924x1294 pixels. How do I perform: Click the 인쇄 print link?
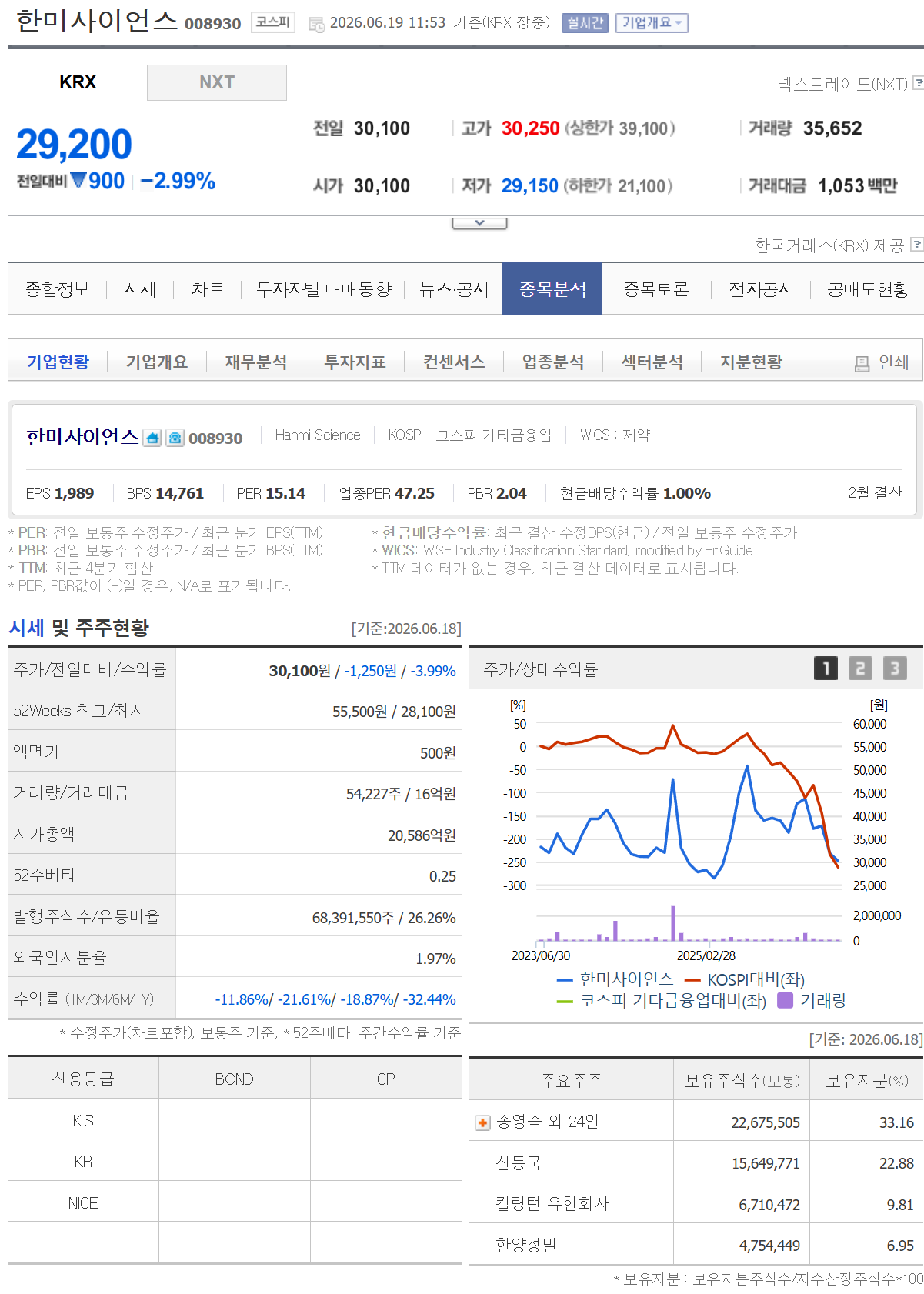pos(894,362)
